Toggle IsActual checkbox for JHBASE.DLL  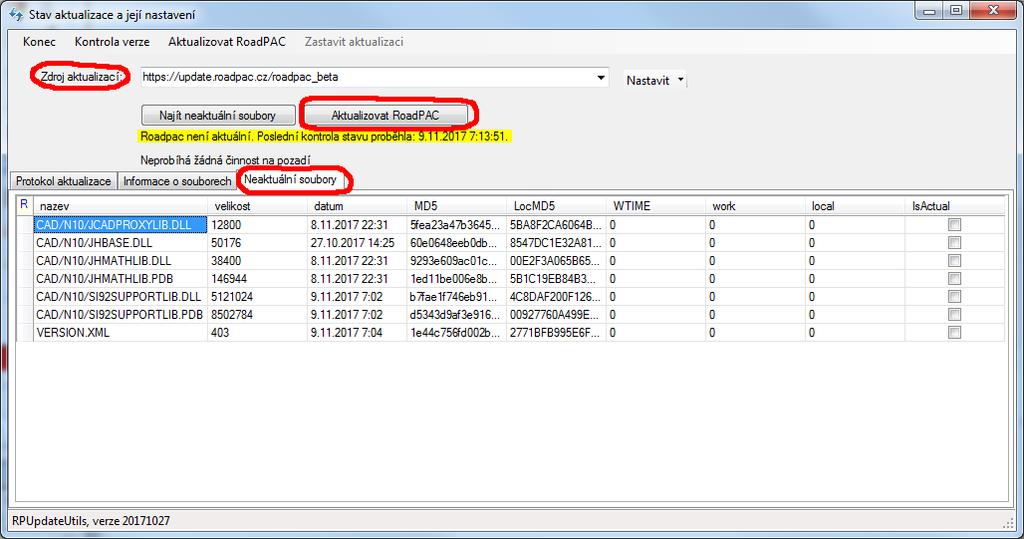[954, 242]
